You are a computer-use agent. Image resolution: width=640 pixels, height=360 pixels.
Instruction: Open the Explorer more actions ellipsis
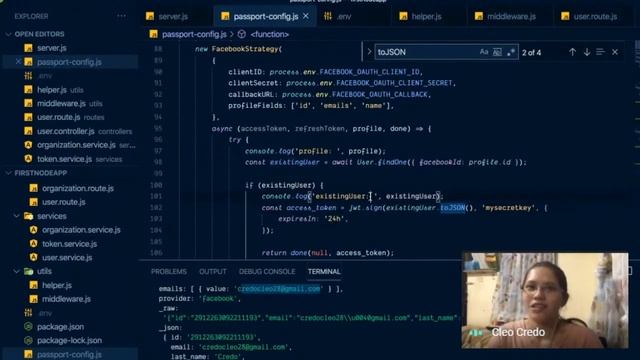(121, 16)
